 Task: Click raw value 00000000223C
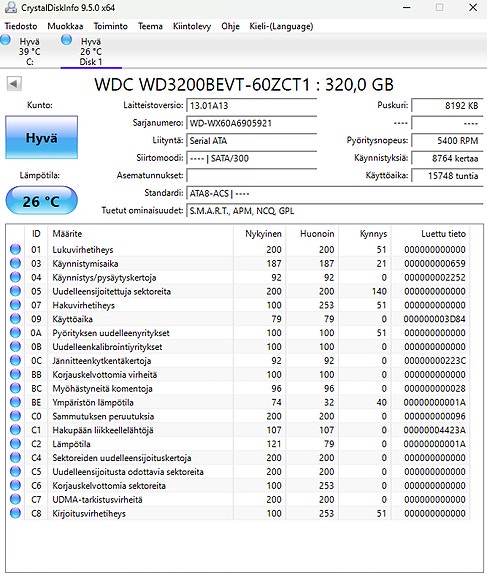[x=435, y=361]
